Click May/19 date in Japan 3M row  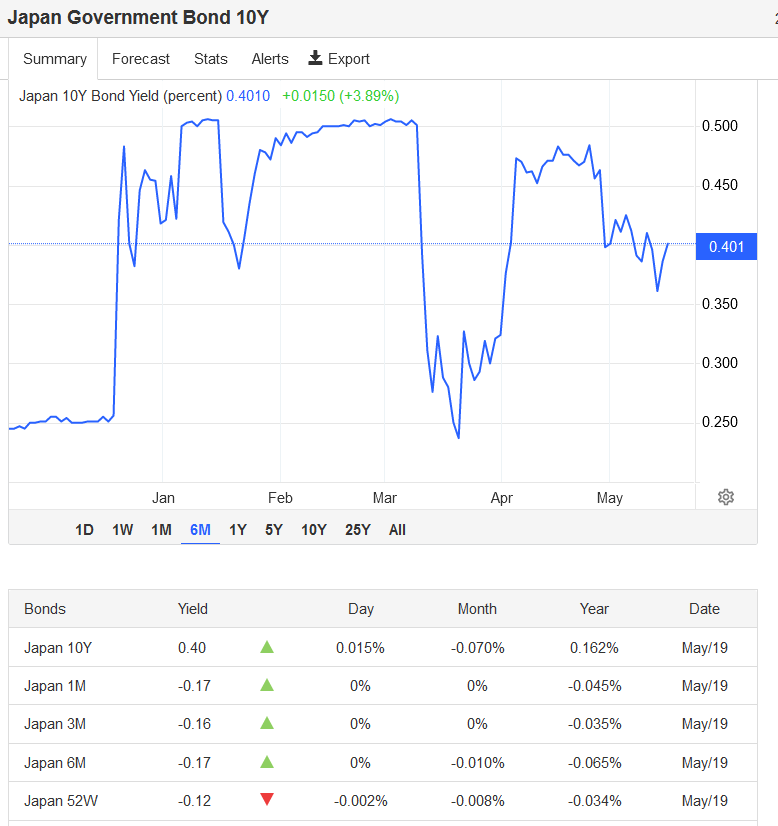pos(704,724)
